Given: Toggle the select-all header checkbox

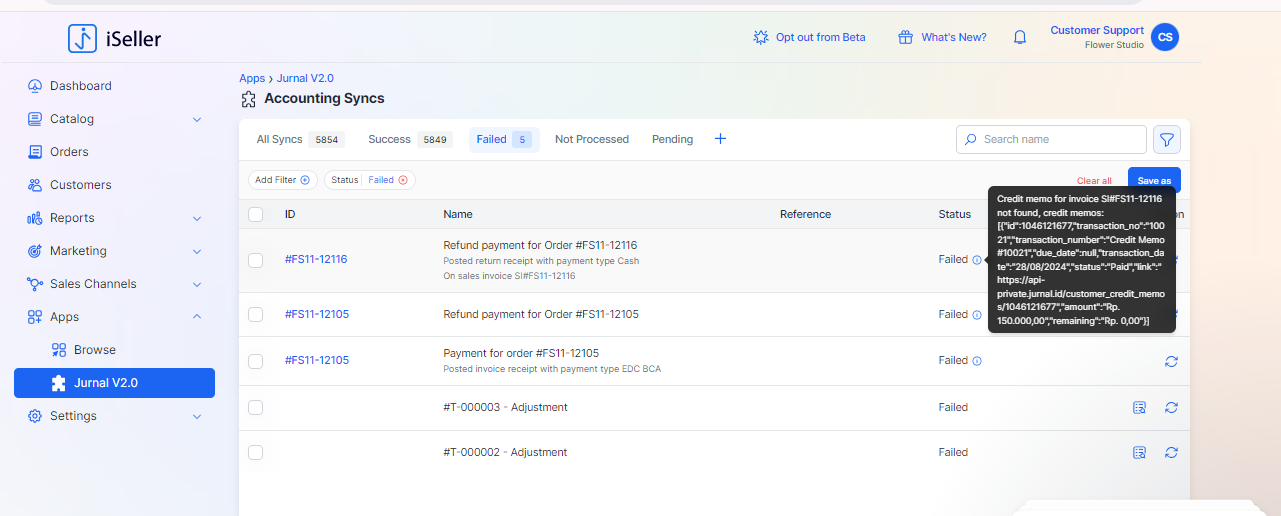Looking at the screenshot, I should pyautogui.click(x=256, y=214).
